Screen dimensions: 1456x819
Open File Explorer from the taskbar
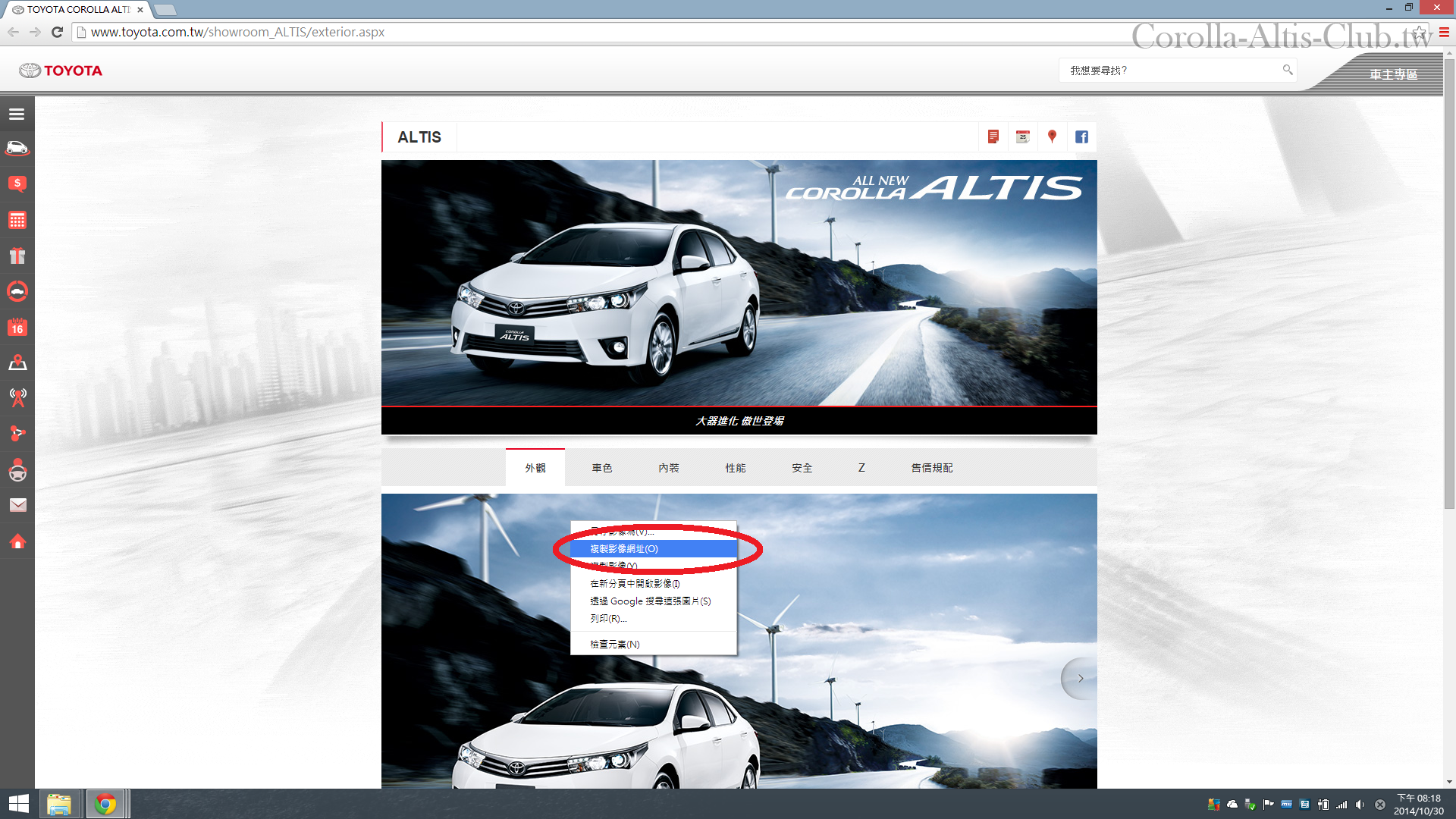pos(59,804)
